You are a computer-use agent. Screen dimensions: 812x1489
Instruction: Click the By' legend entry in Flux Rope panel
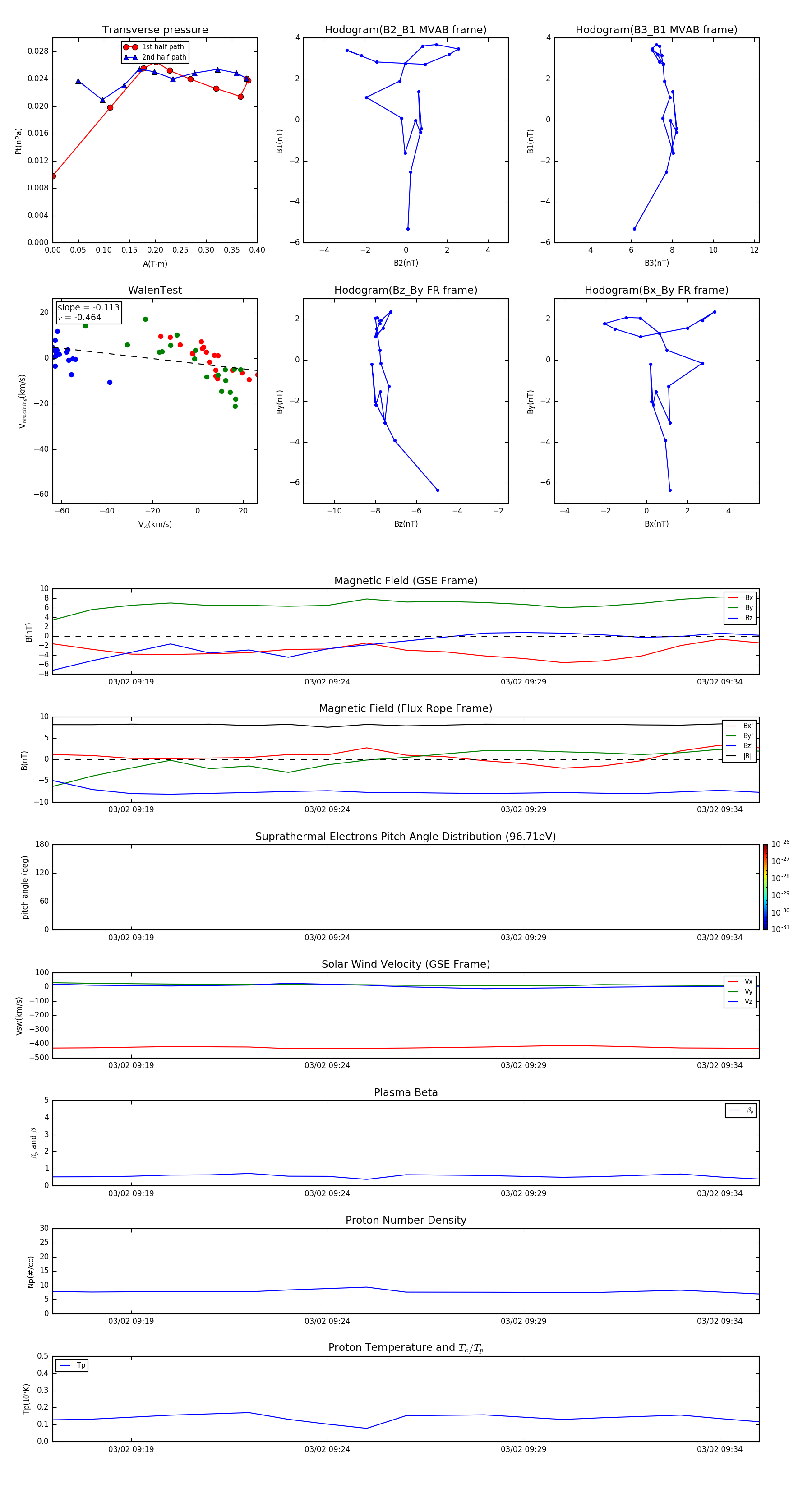click(x=740, y=736)
